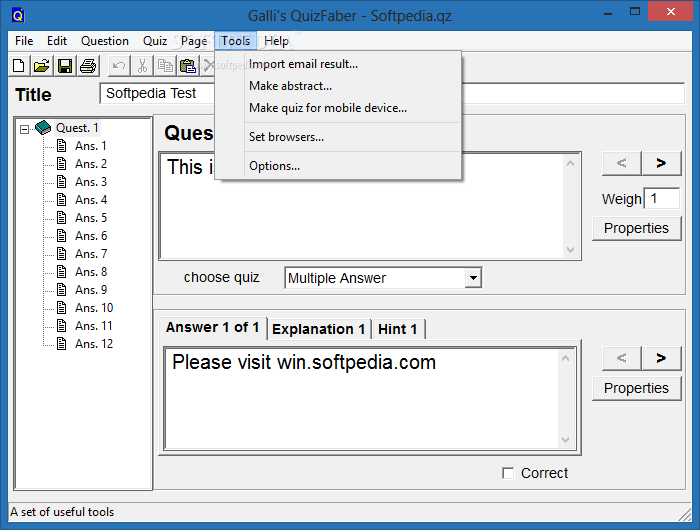
Task: Click answer text scrollbar up arrow
Action: coord(566,358)
